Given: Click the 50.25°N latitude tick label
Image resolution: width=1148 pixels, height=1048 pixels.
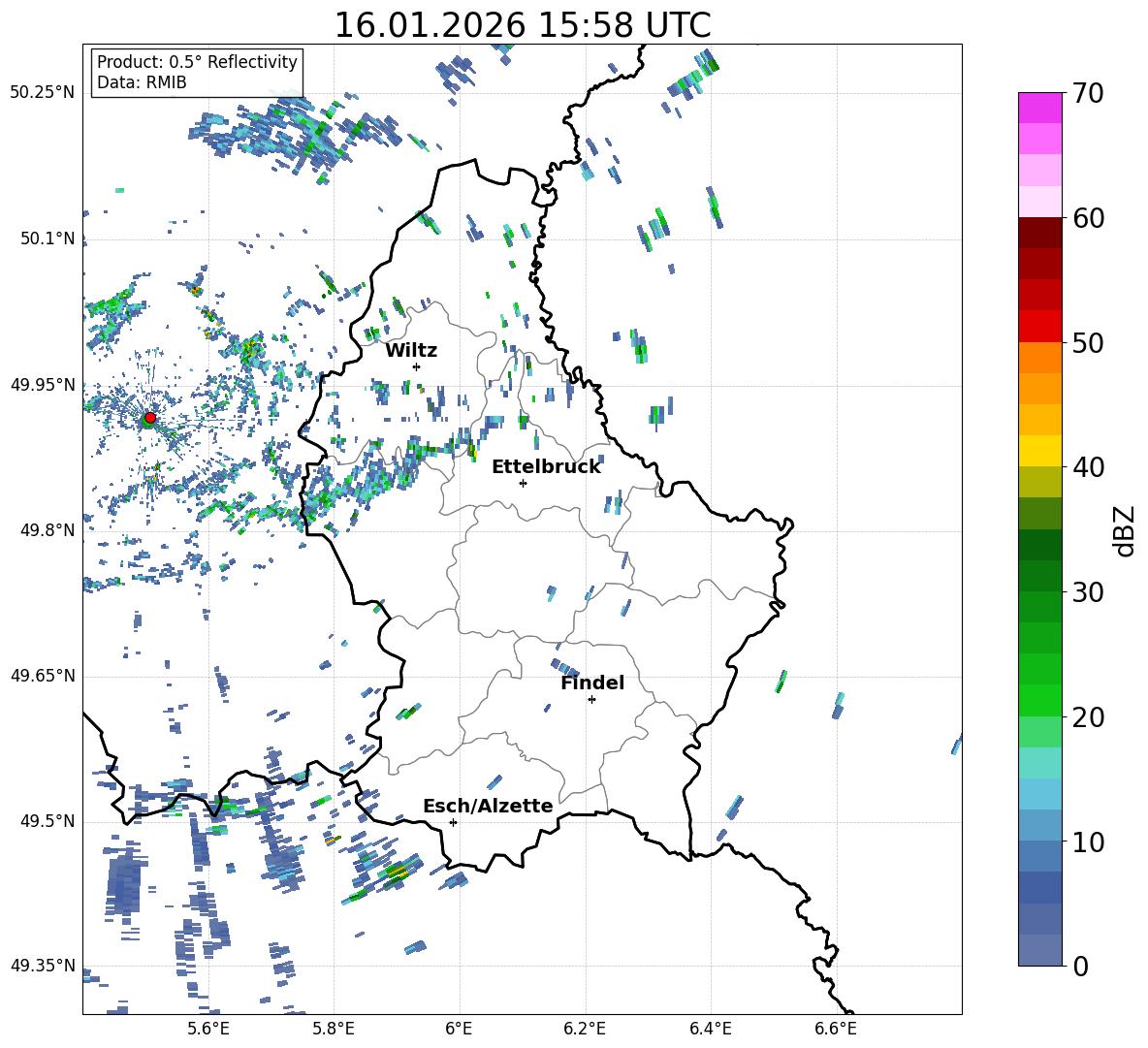Looking at the screenshot, I should (43, 92).
